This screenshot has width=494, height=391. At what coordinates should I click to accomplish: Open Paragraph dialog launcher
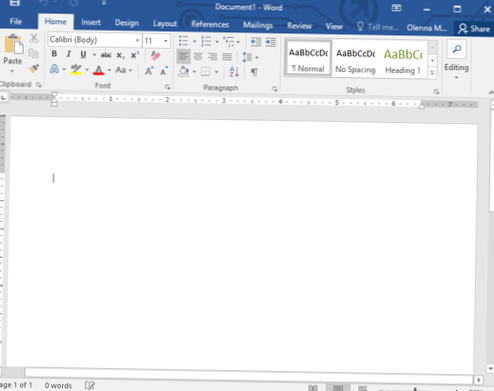[x=275, y=89]
